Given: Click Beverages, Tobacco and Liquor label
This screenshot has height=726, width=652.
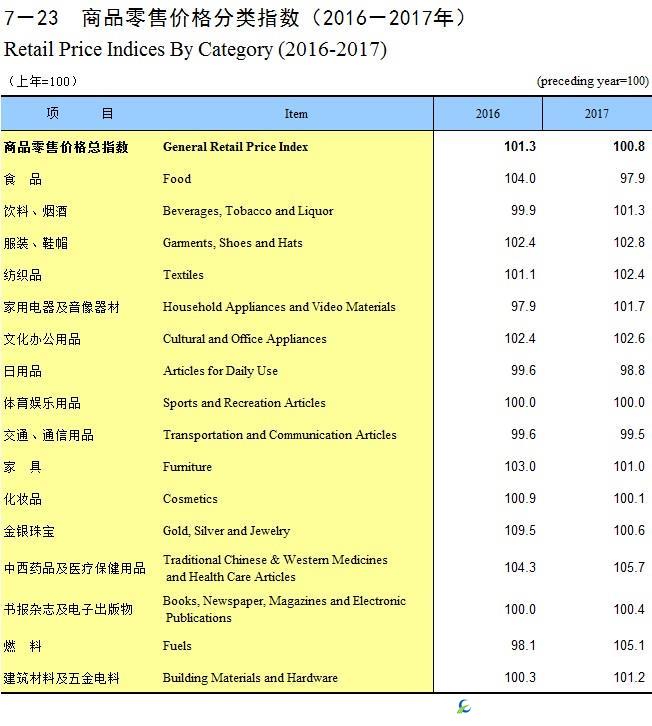Looking at the screenshot, I should [x=248, y=211].
